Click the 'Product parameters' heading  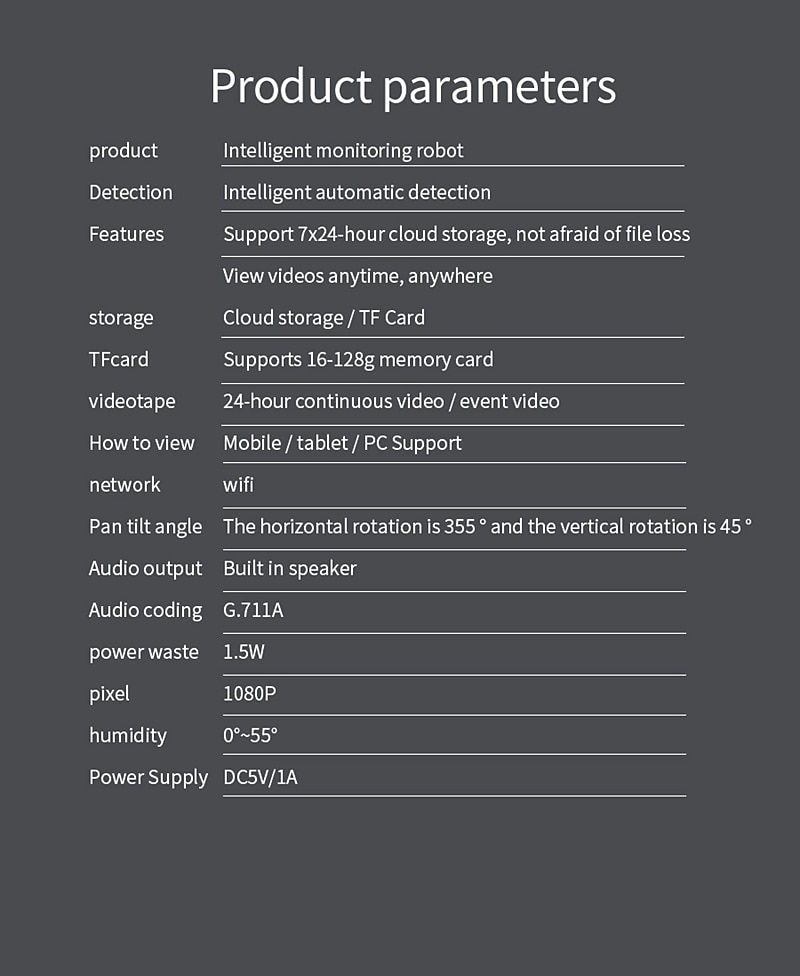pos(413,87)
